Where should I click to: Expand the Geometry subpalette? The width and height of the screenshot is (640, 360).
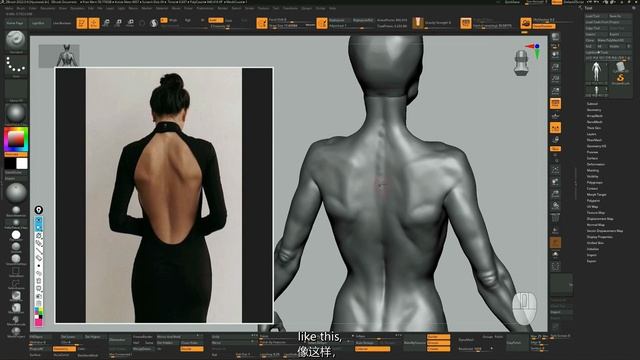coord(594,110)
